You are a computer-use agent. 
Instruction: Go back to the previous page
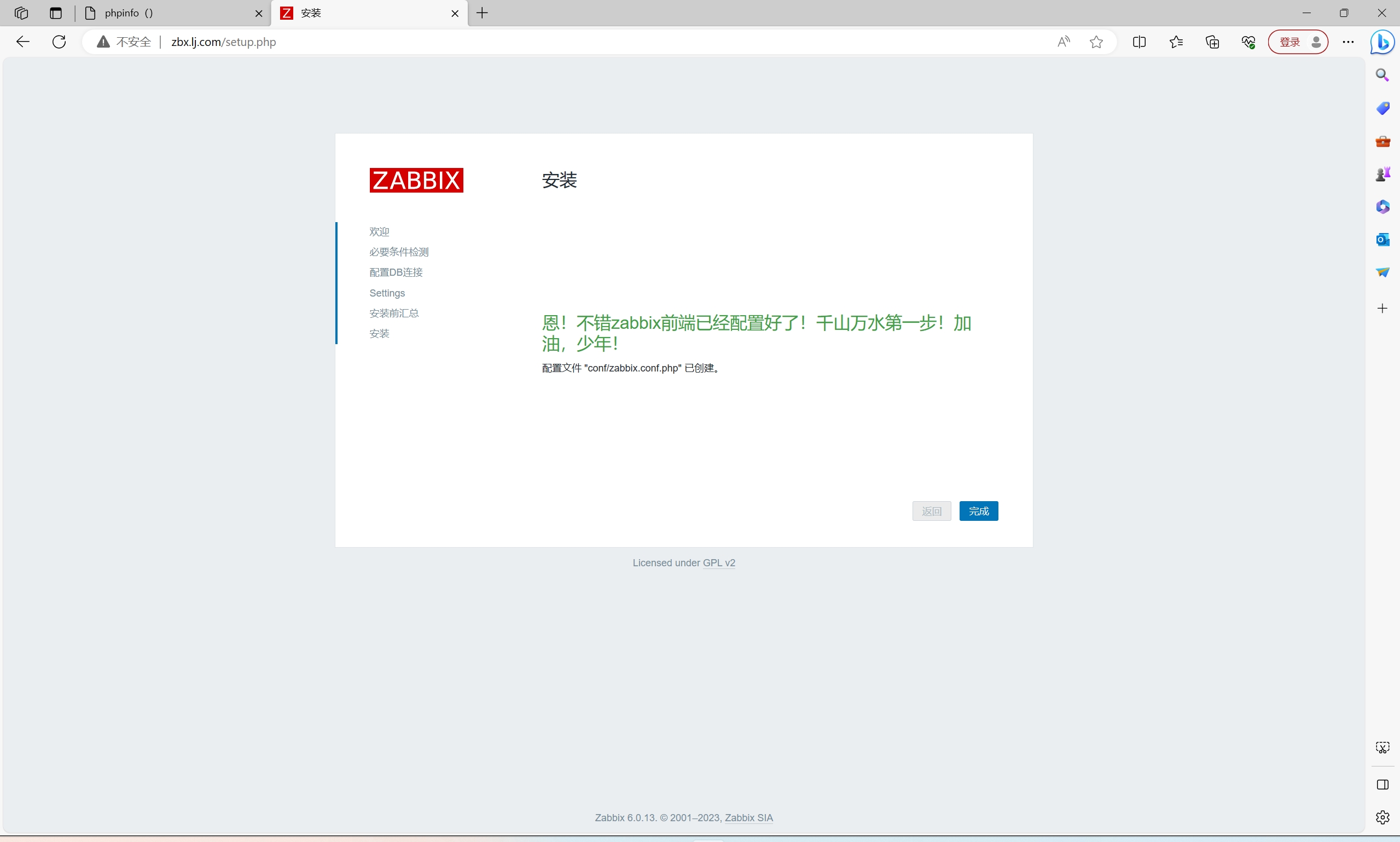pos(22,42)
